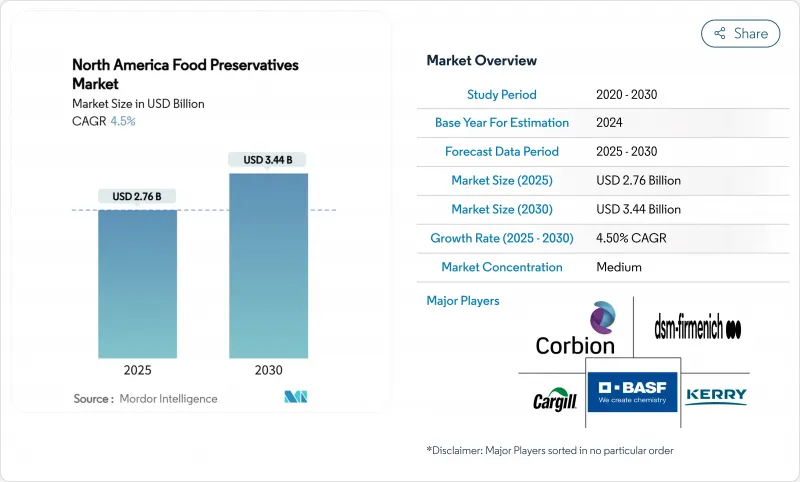Click the share icon inside Share button
This screenshot has height=482, width=800.
coord(719,33)
